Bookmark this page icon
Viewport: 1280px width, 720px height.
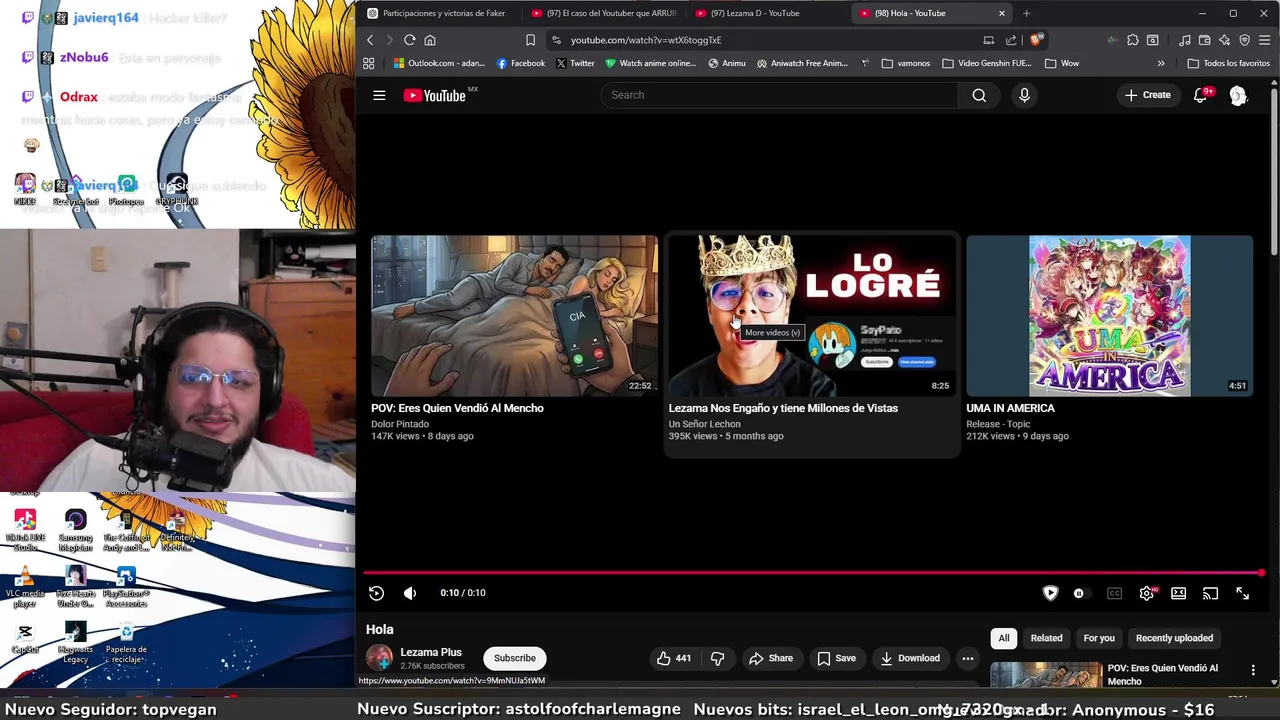click(x=530, y=40)
